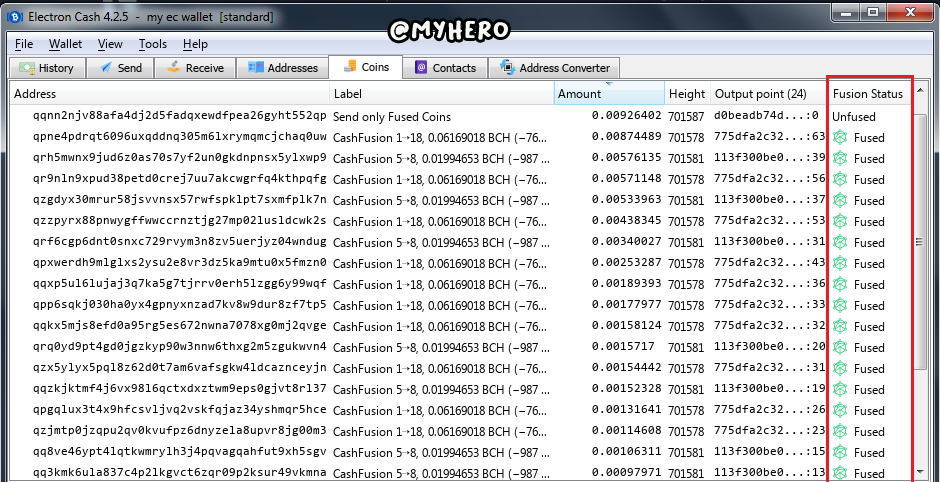
Task: Click the Fused icon in row 0.00158124
Action: 841,327
